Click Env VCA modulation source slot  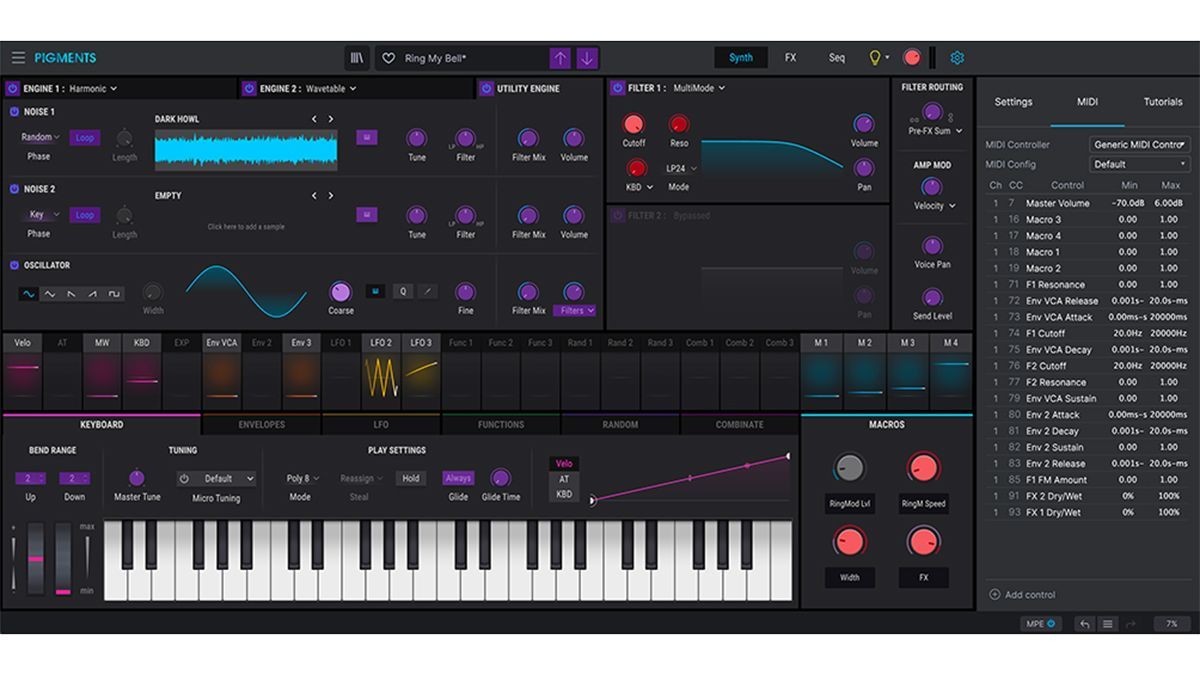pyautogui.click(x=221, y=371)
